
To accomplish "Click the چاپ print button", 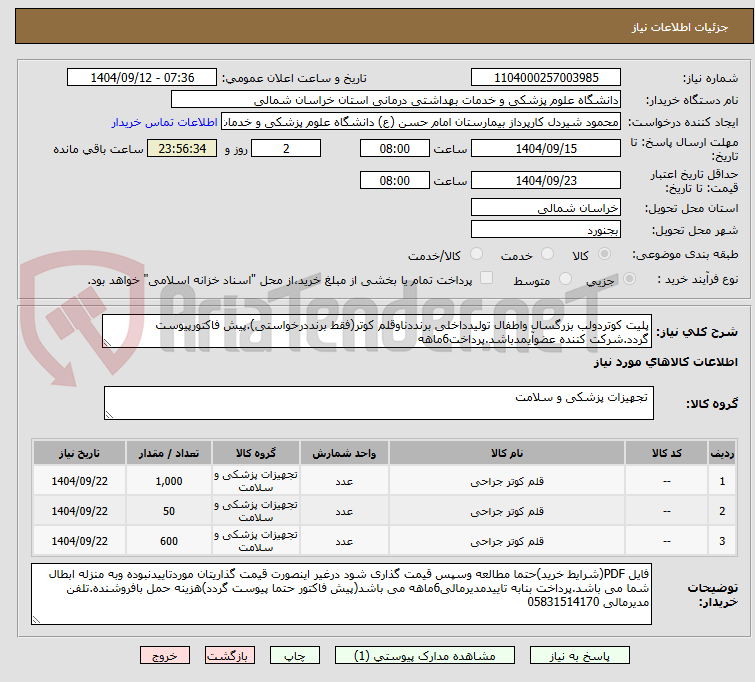I will point(295,656).
